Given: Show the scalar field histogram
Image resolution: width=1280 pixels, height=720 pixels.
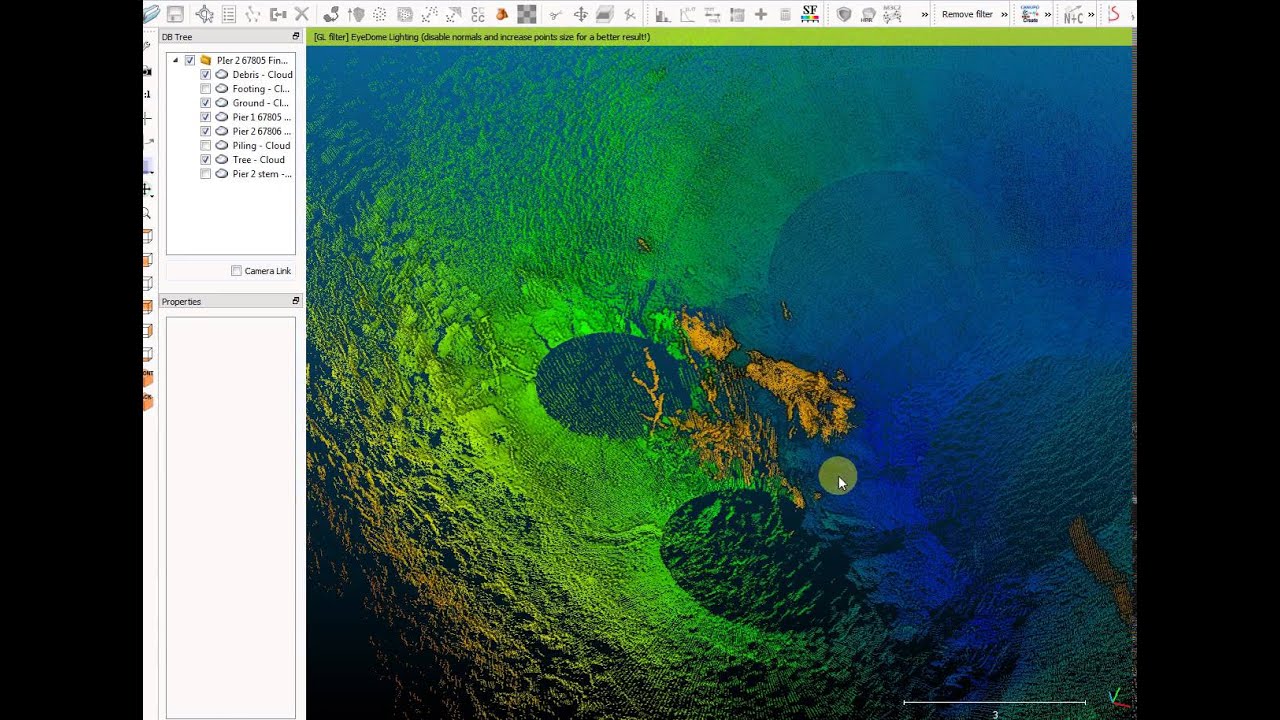Looking at the screenshot, I should pos(663,14).
